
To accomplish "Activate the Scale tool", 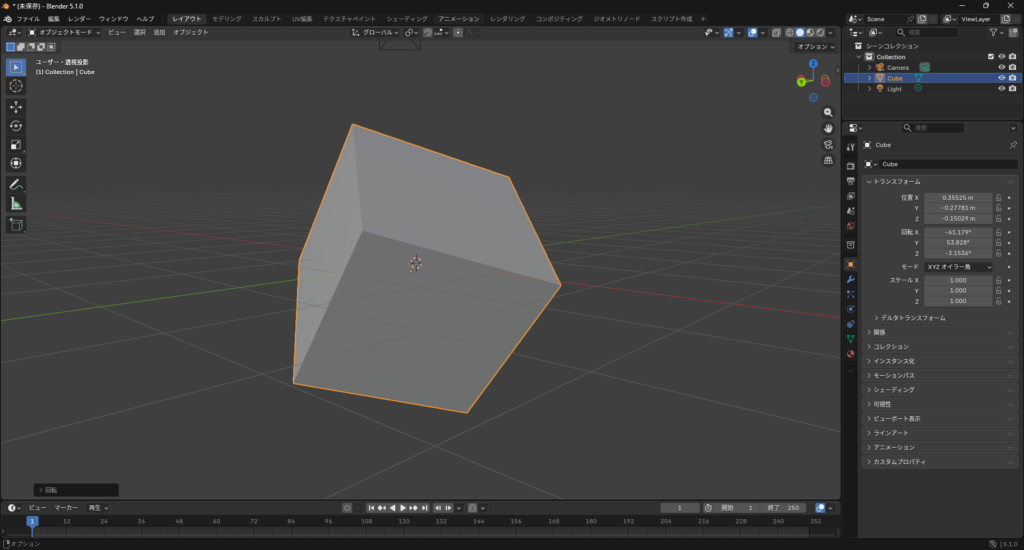I will coord(16,144).
